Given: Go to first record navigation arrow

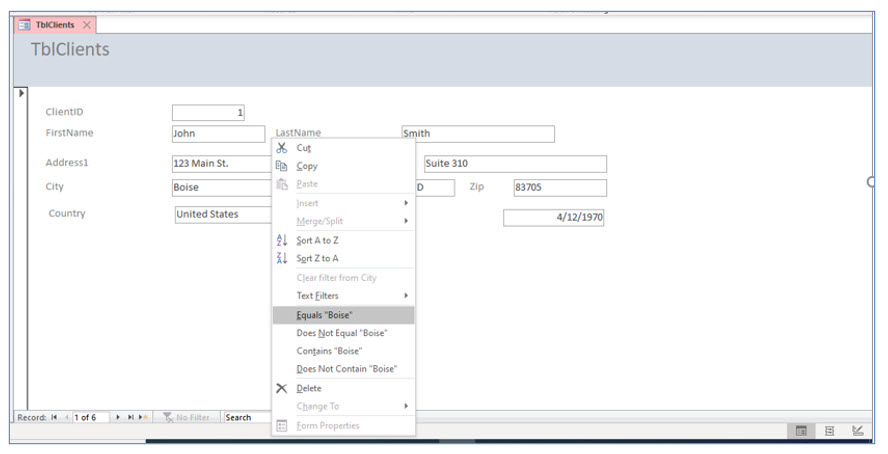Looking at the screenshot, I should (x=54, y=417).
